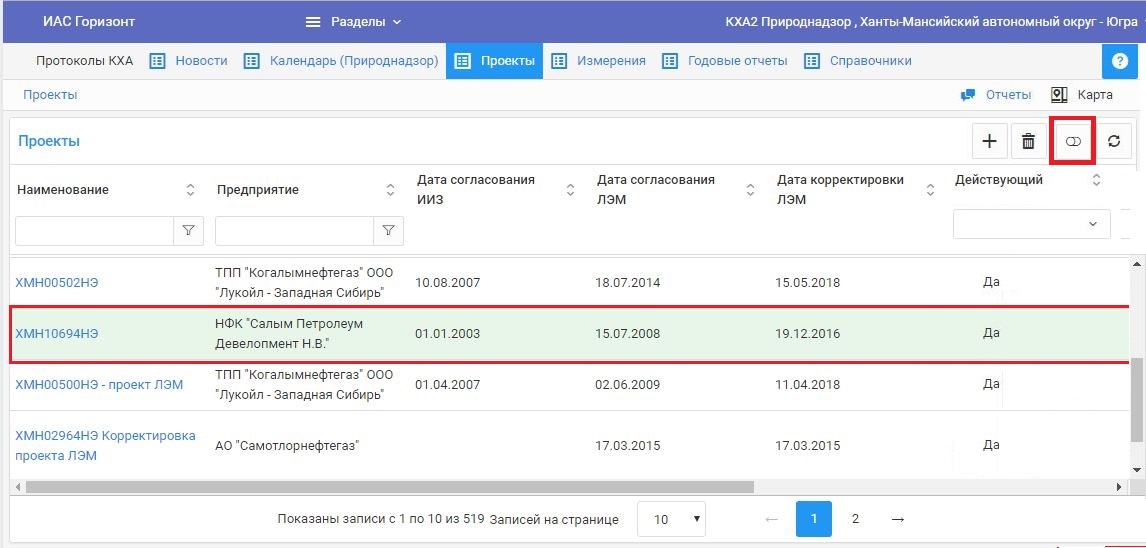Go to page 1
The image size is (1146, 548).
[813, 519]
